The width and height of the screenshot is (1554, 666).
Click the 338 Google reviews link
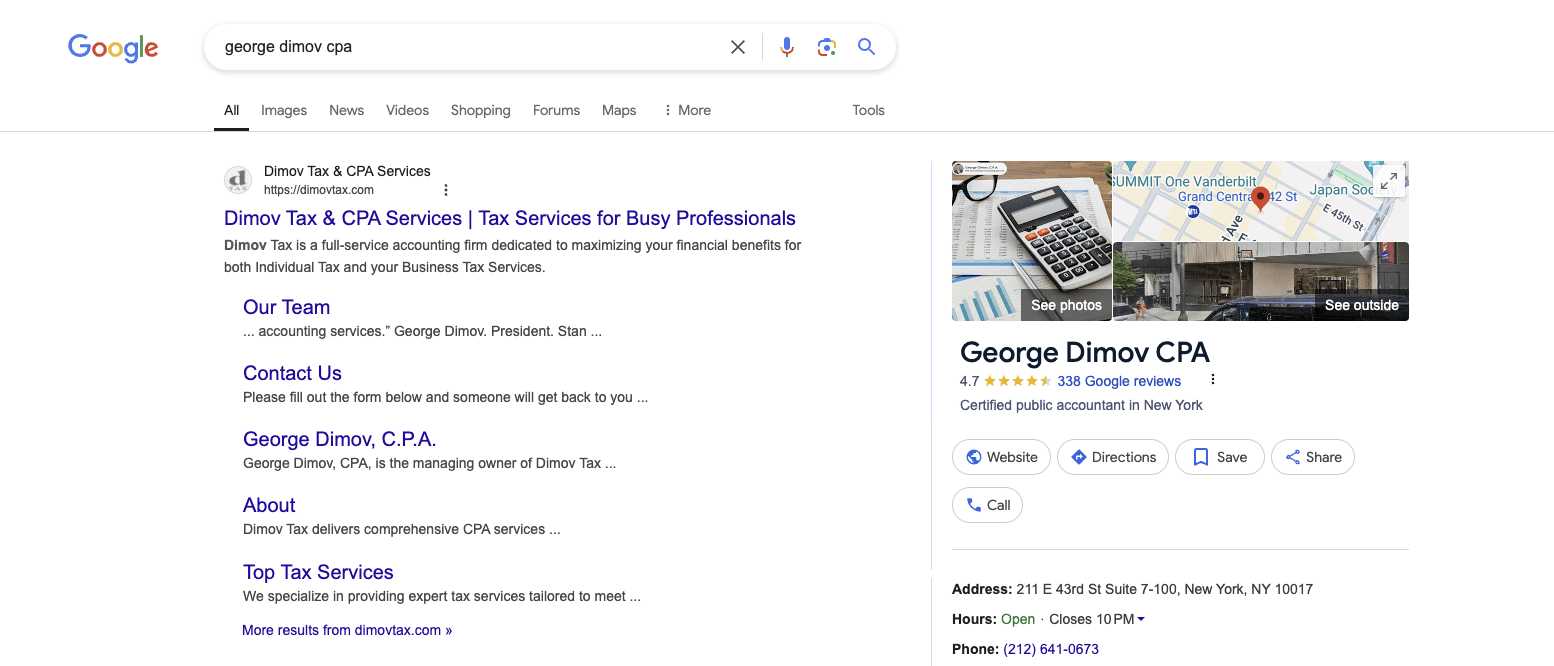coord(1120,381)
